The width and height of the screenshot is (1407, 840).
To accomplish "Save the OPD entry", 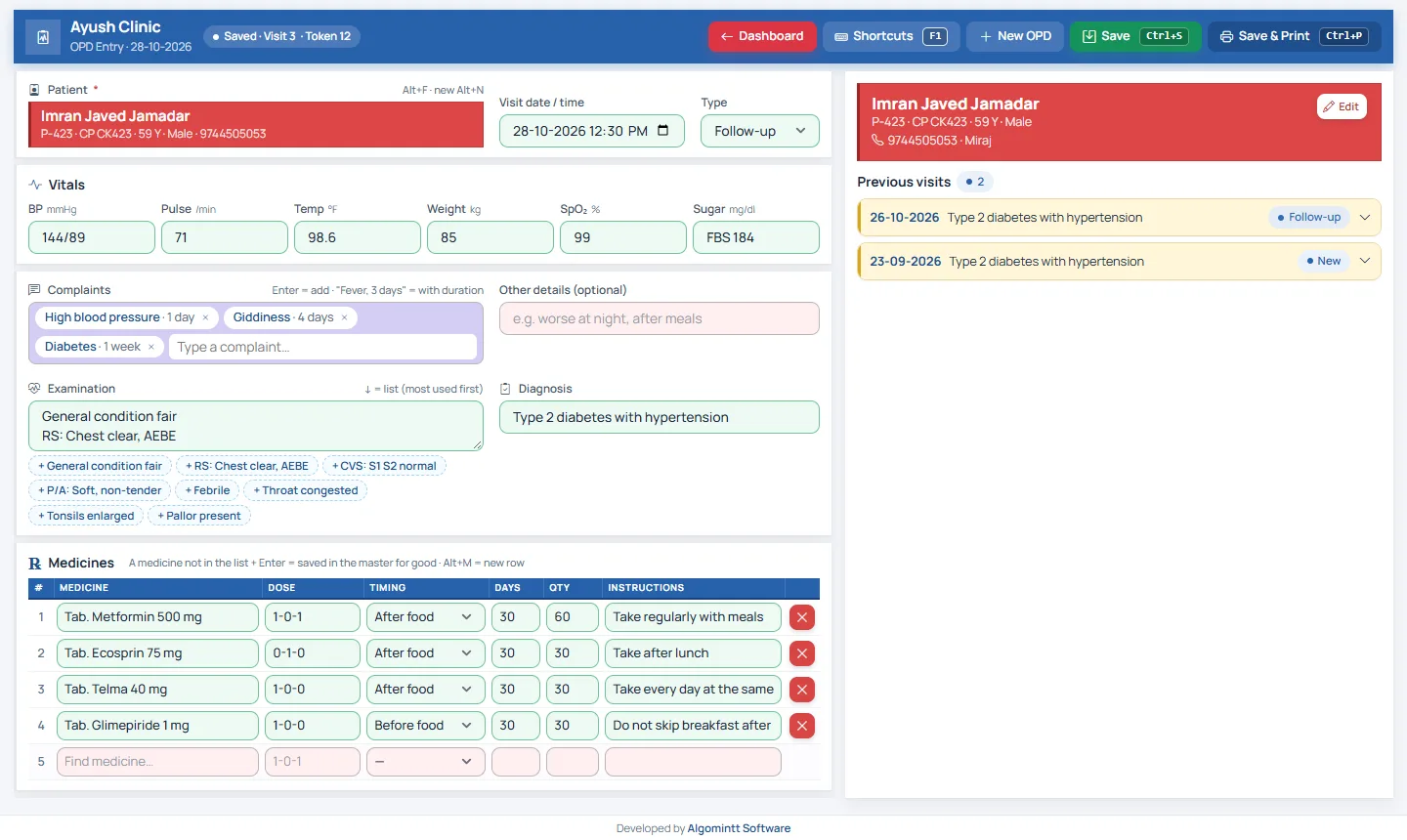I will click(x=1135, y=36).
